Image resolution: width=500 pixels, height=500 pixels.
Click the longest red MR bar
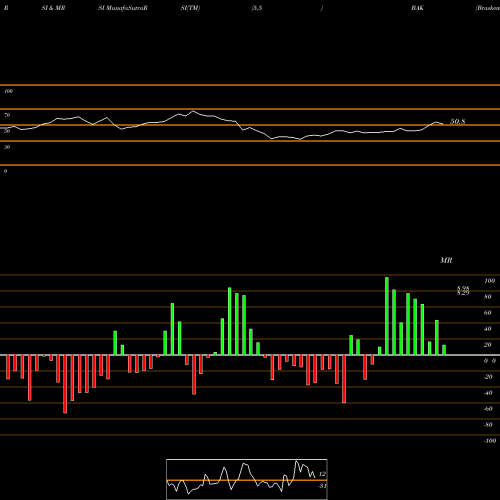tap(65, 384)
